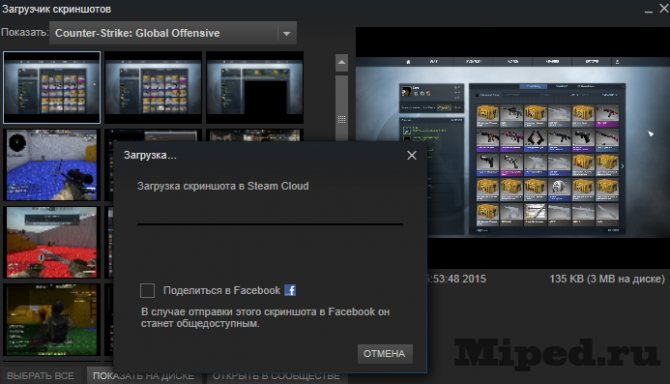This screenshot has width=670, height=384.
Task: Click the thumbnail list scrollbar grip handle
Action: click(341, 120)
